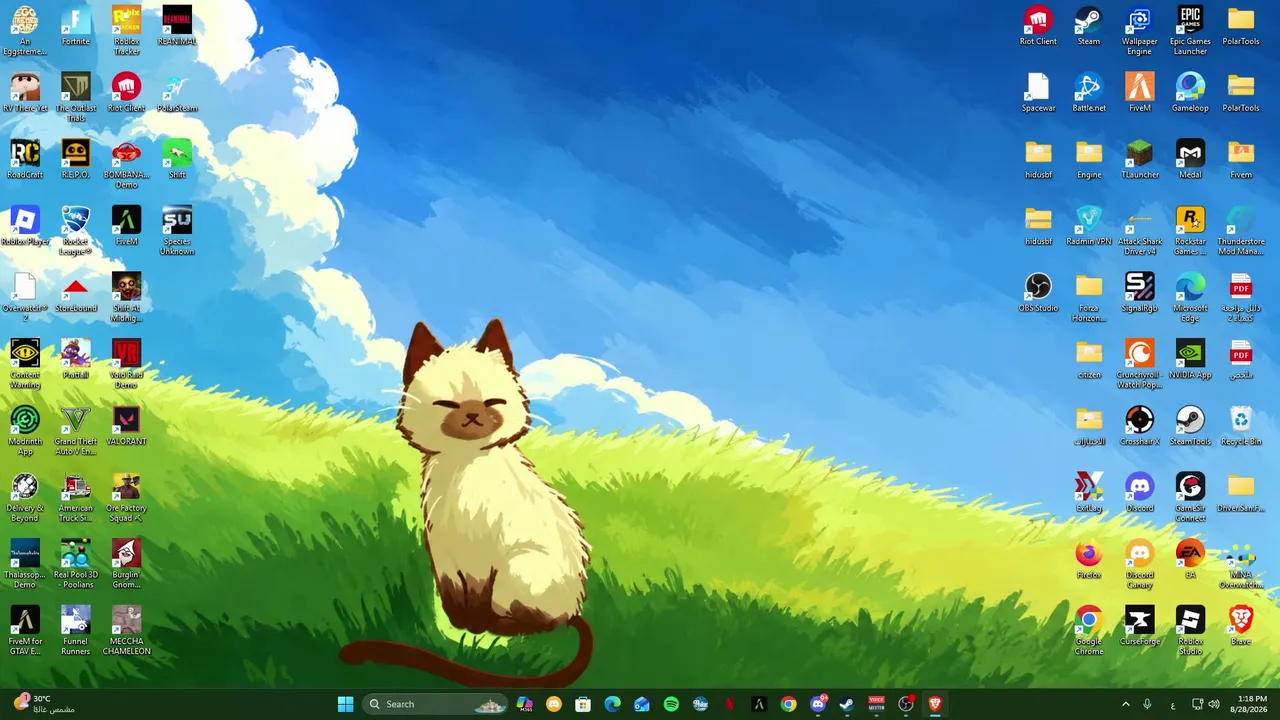Image resolution: width=1280 pixels, height=720 pixels.
Task: Select the Wallpaper Engine shortcut
Action: [1139, 30]
